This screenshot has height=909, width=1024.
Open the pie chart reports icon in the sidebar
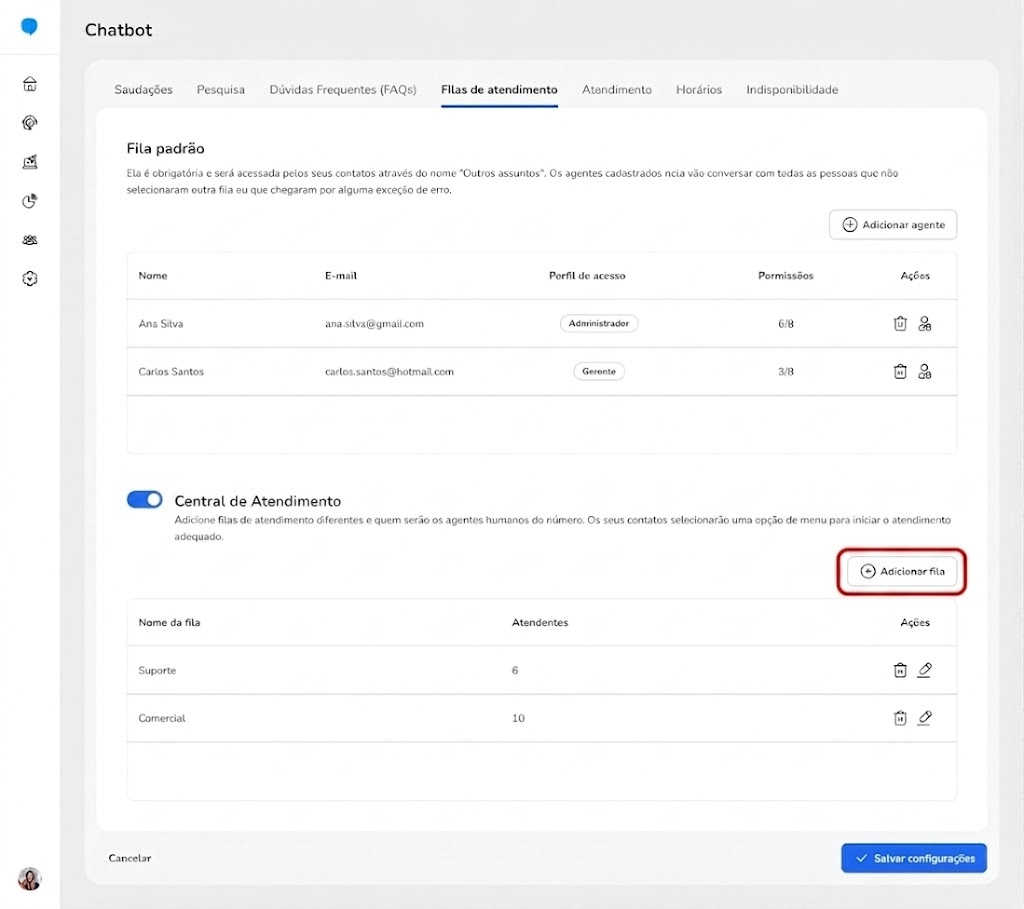coord(29,201)
